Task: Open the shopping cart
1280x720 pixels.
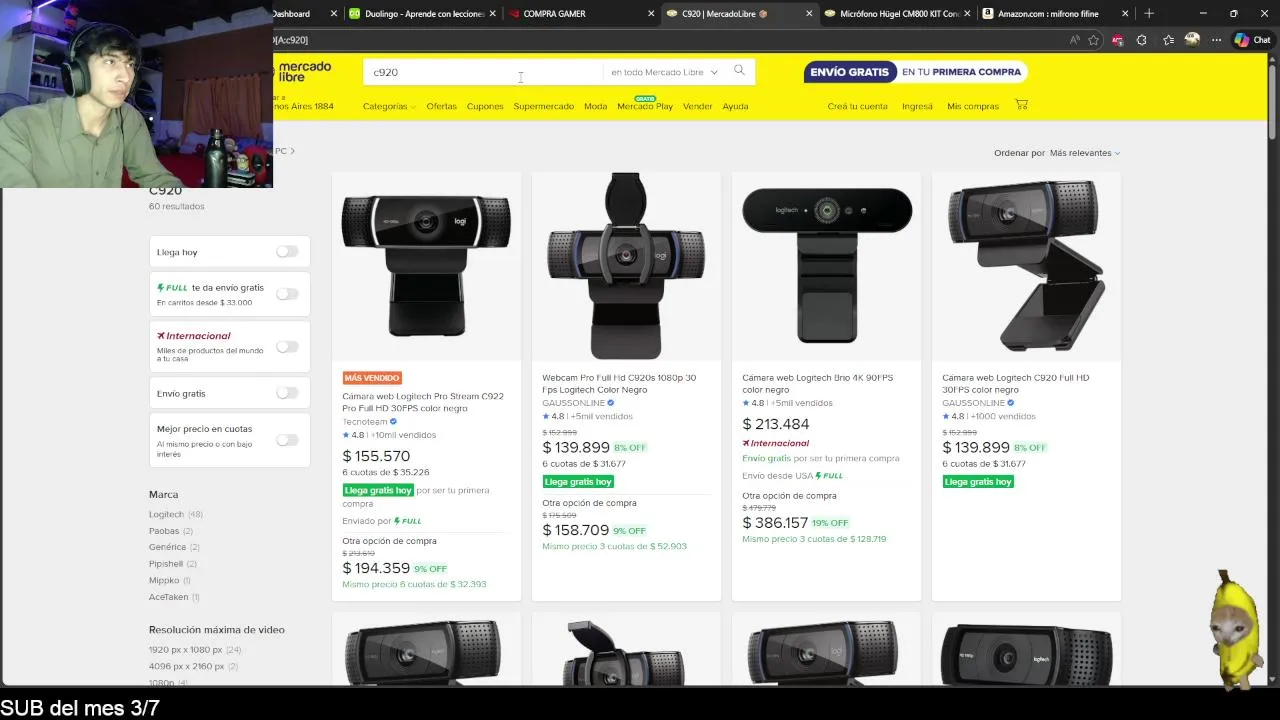Action: click(1021, 104)
